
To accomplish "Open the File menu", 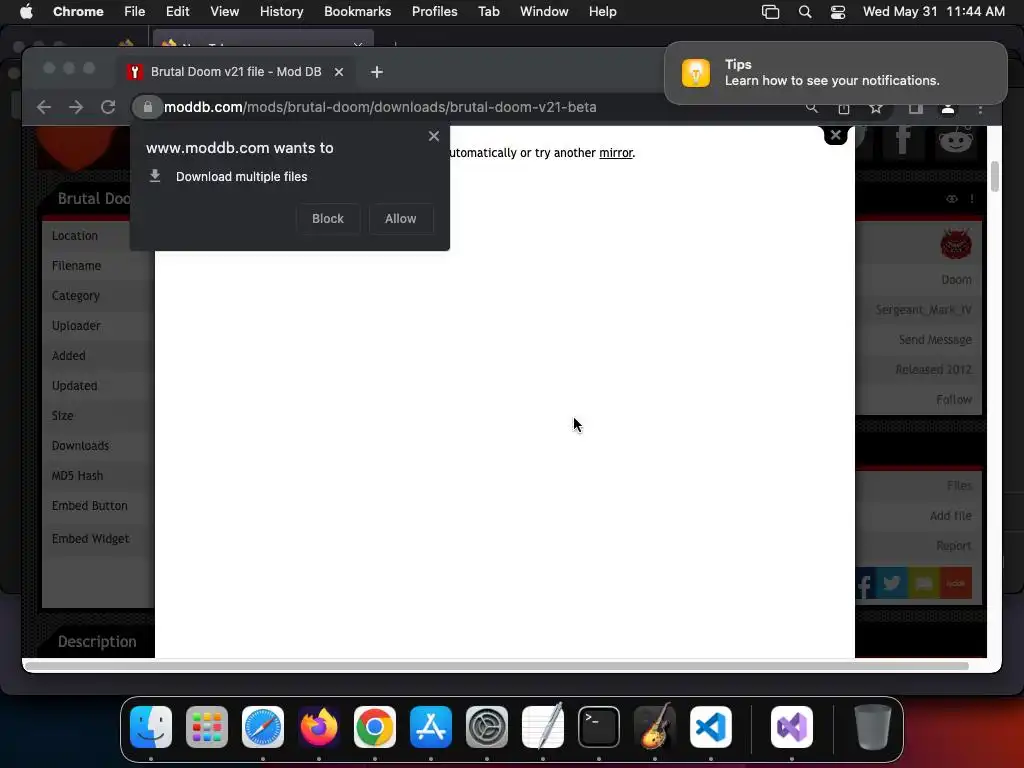I will coord(135,11).
